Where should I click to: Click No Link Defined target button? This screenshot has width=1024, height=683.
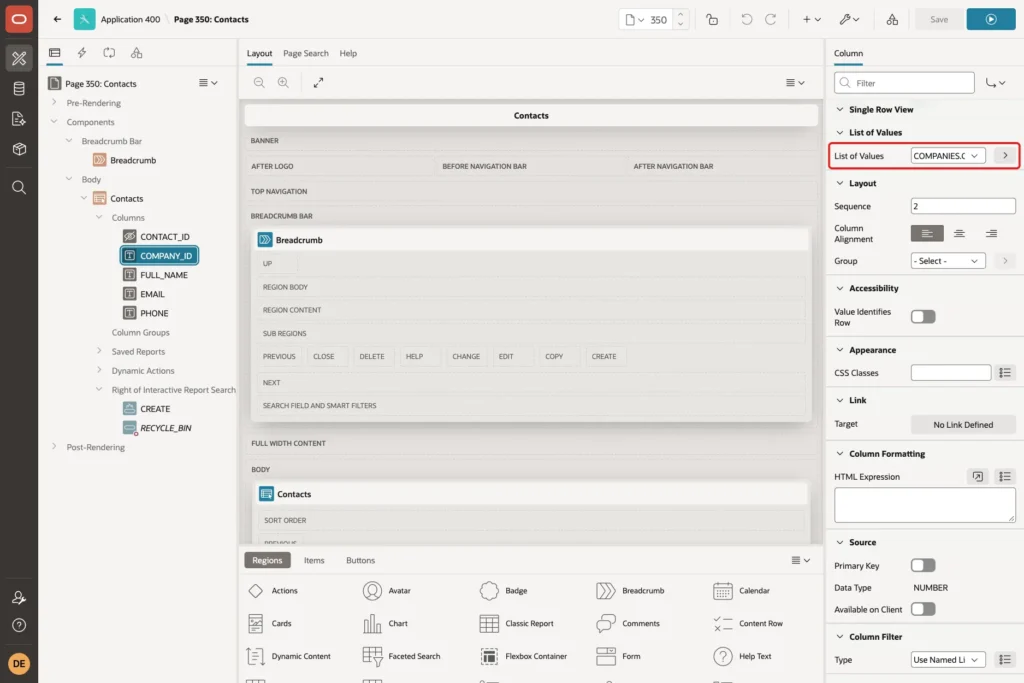(963, 424)
